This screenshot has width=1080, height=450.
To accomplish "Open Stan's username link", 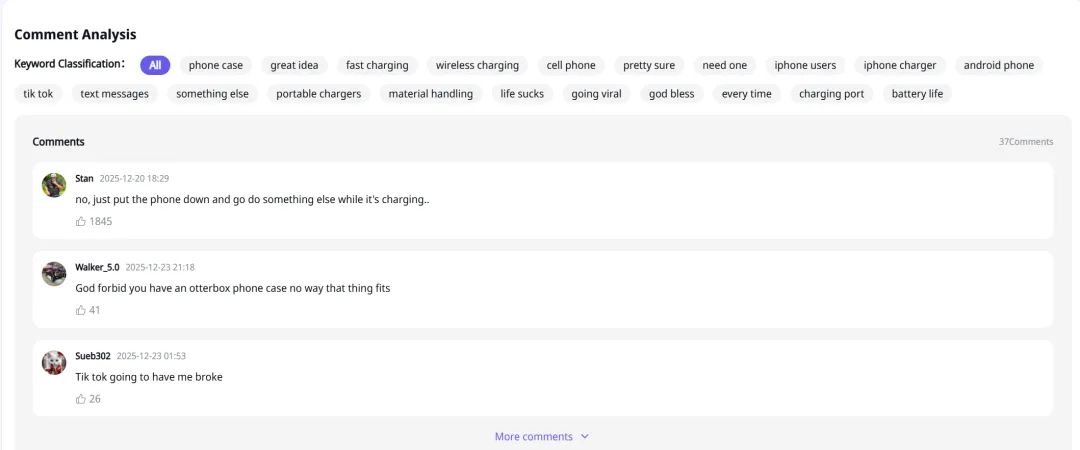I will (x=84, y=178).
